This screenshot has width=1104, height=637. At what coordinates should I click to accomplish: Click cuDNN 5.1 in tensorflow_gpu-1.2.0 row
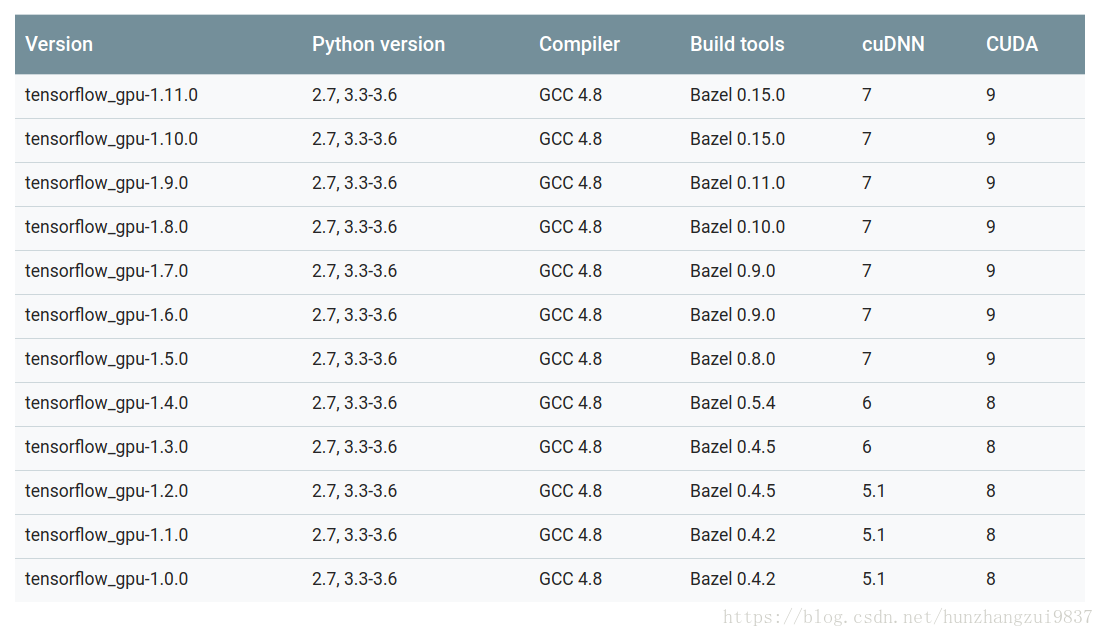point(873,491)
